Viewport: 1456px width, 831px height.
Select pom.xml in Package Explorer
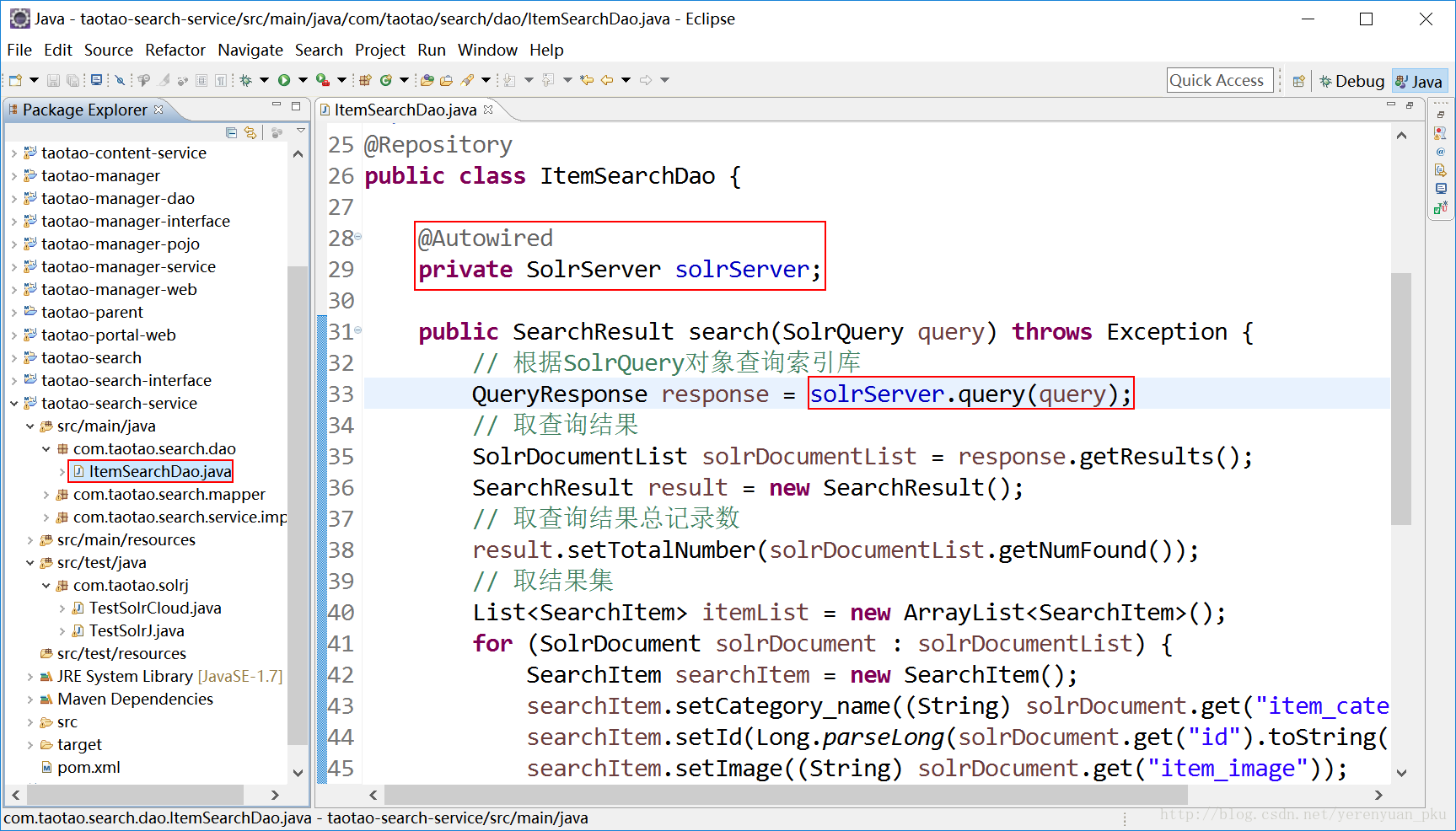point(89,768)
